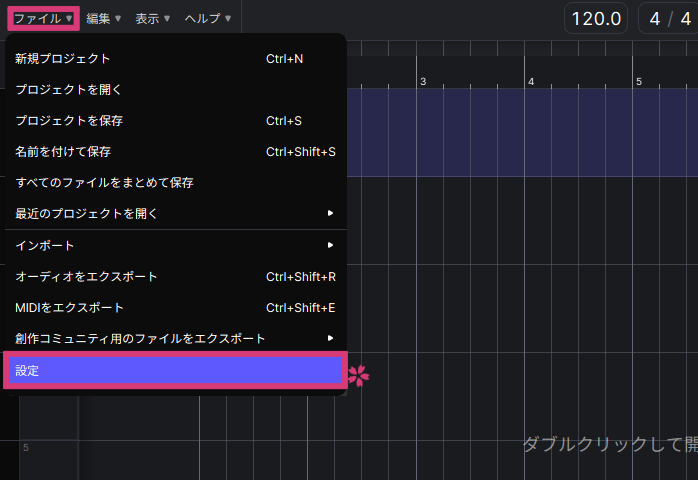
Task: Open the 表示 dropdown menu
Action: pyautogui.click(x=153, y=18)
